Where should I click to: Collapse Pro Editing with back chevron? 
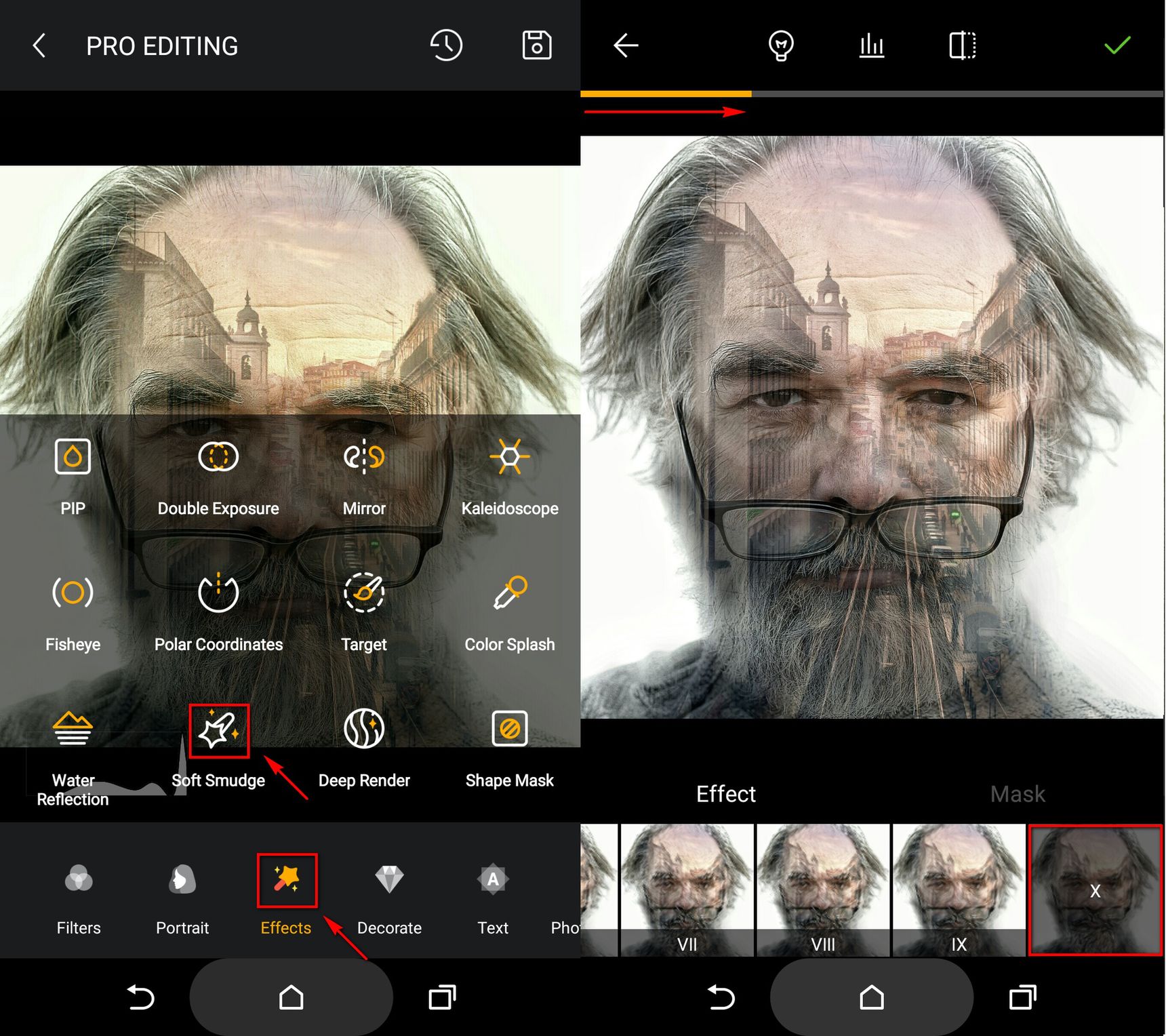tap(39, 45)
